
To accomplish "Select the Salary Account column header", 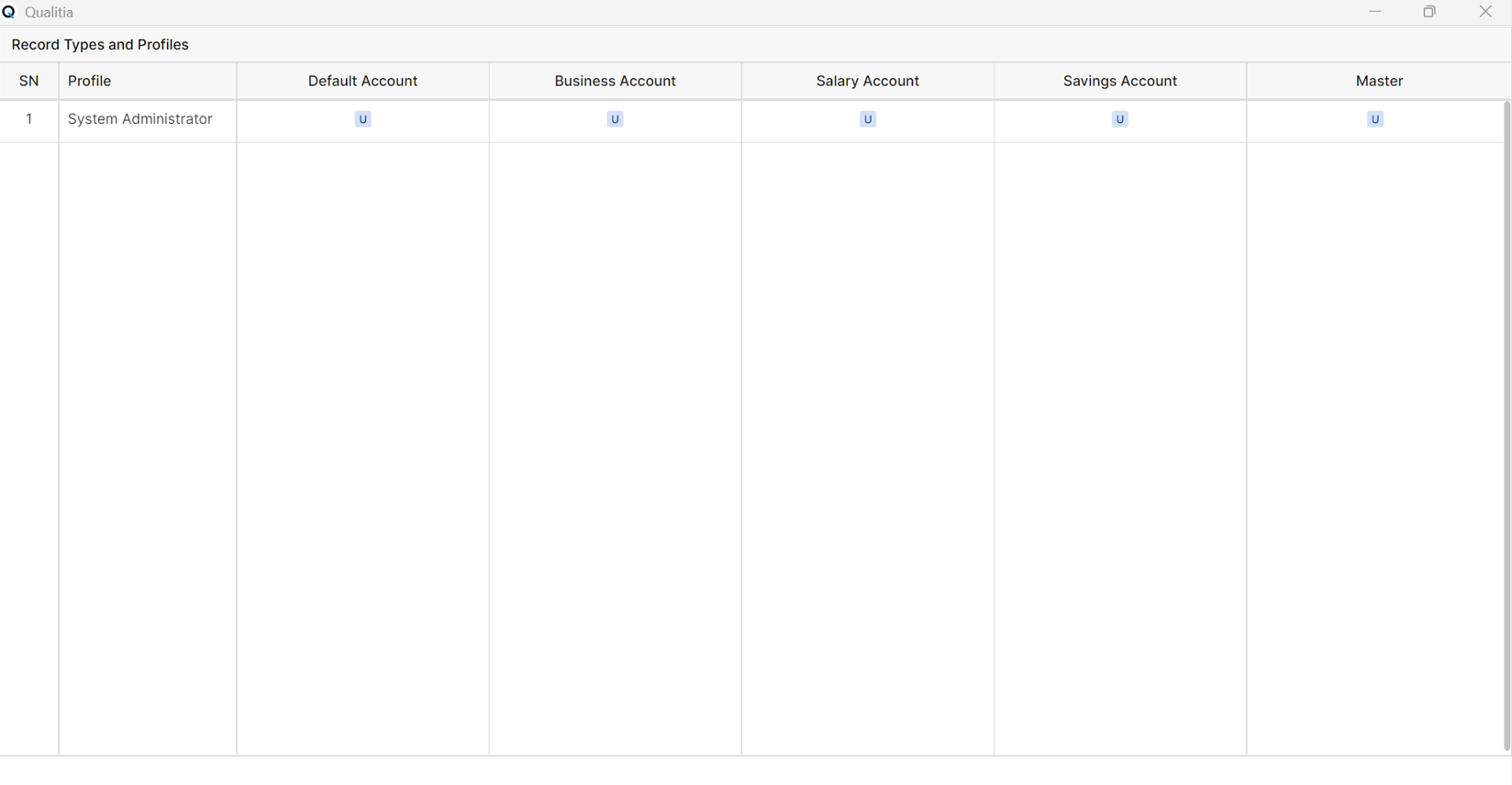I will click(x=868, y=81).
